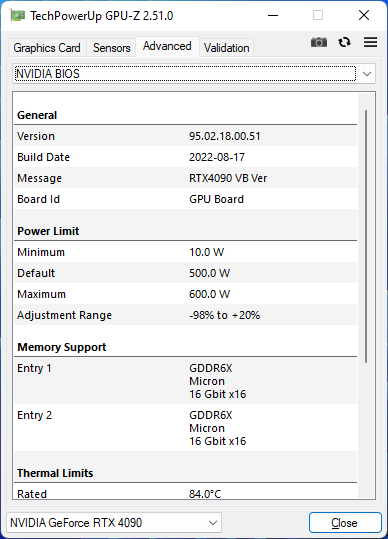Take a screenshot with the camera icon
This screenshot has width=388, height=539.
[x=319, y=43]
